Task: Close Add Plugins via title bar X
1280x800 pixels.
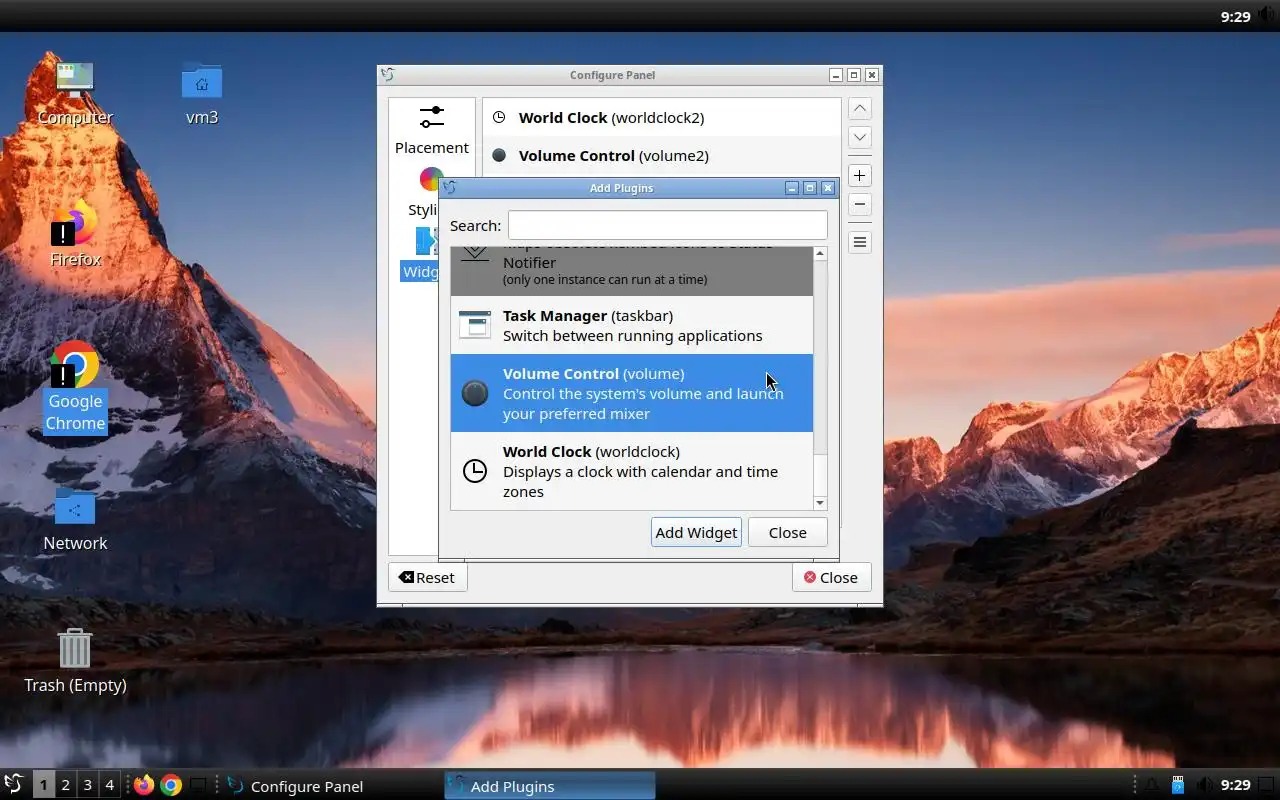Action: point(828,188)
